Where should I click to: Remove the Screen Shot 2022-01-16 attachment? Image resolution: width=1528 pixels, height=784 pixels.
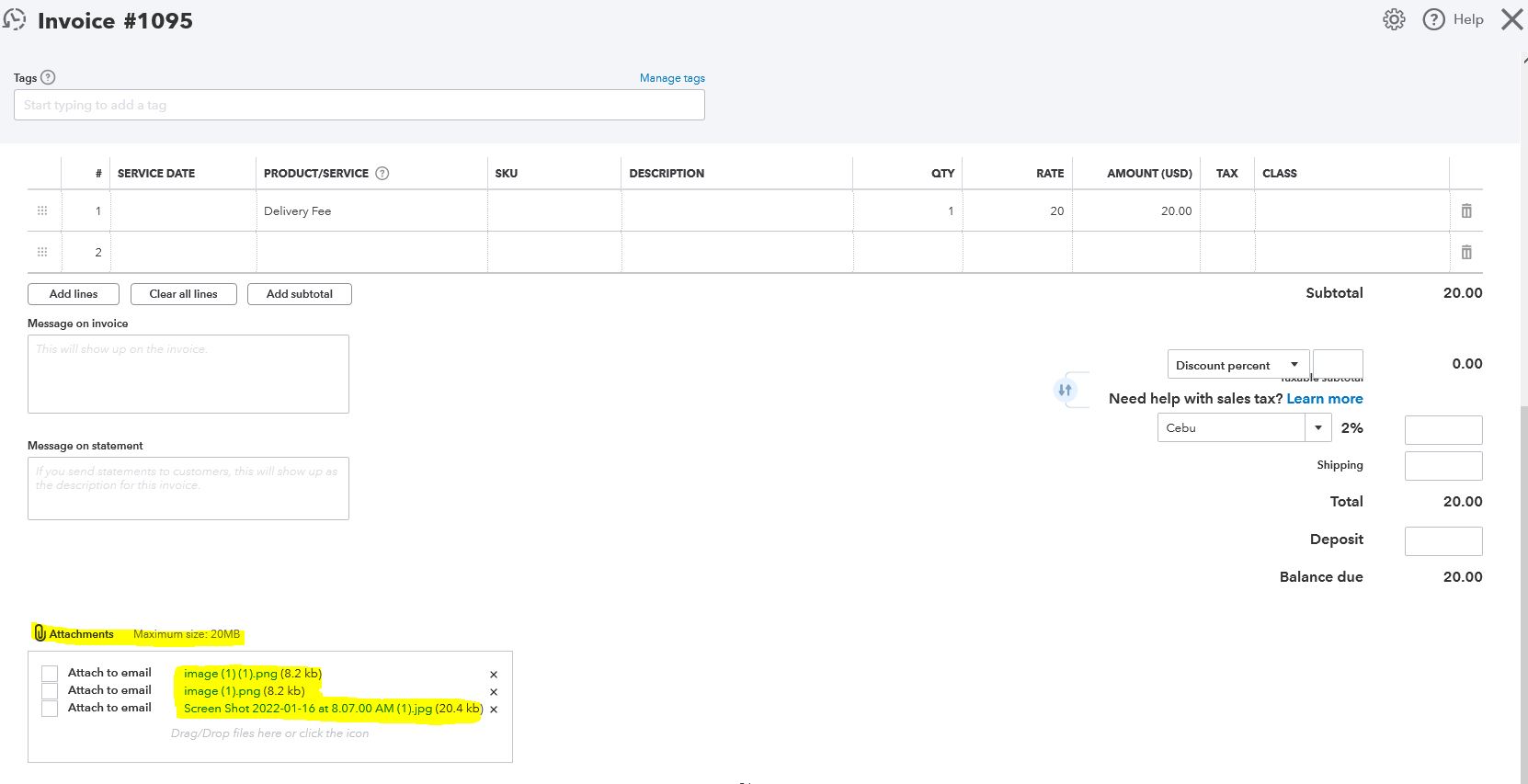pyautogui.click(x=494, y=710)
